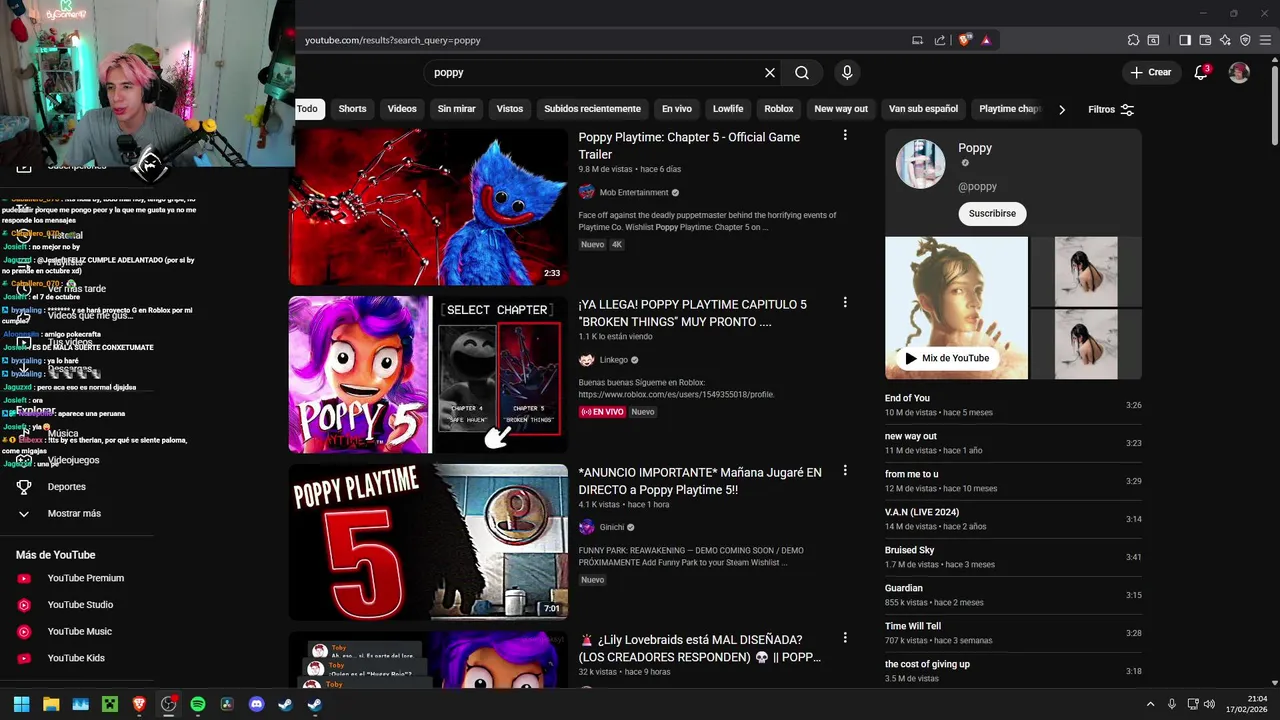Viewport: 1280px width, 720px height.
Task: Click the tab search icon in toolbar
Action: [x=1153, y=40]
